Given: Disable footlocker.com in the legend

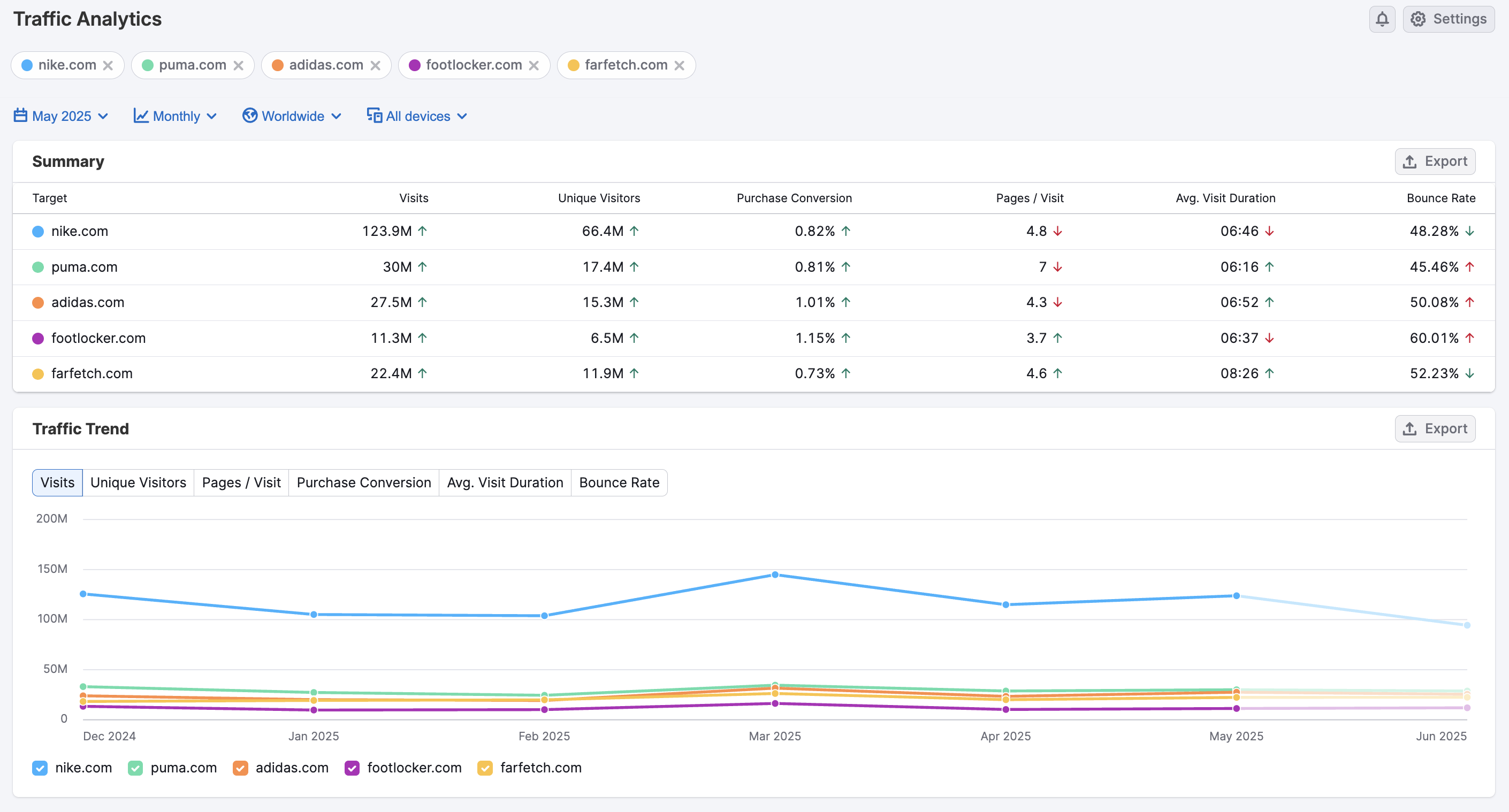Looking at the screenshot, I should coord(352,768).
